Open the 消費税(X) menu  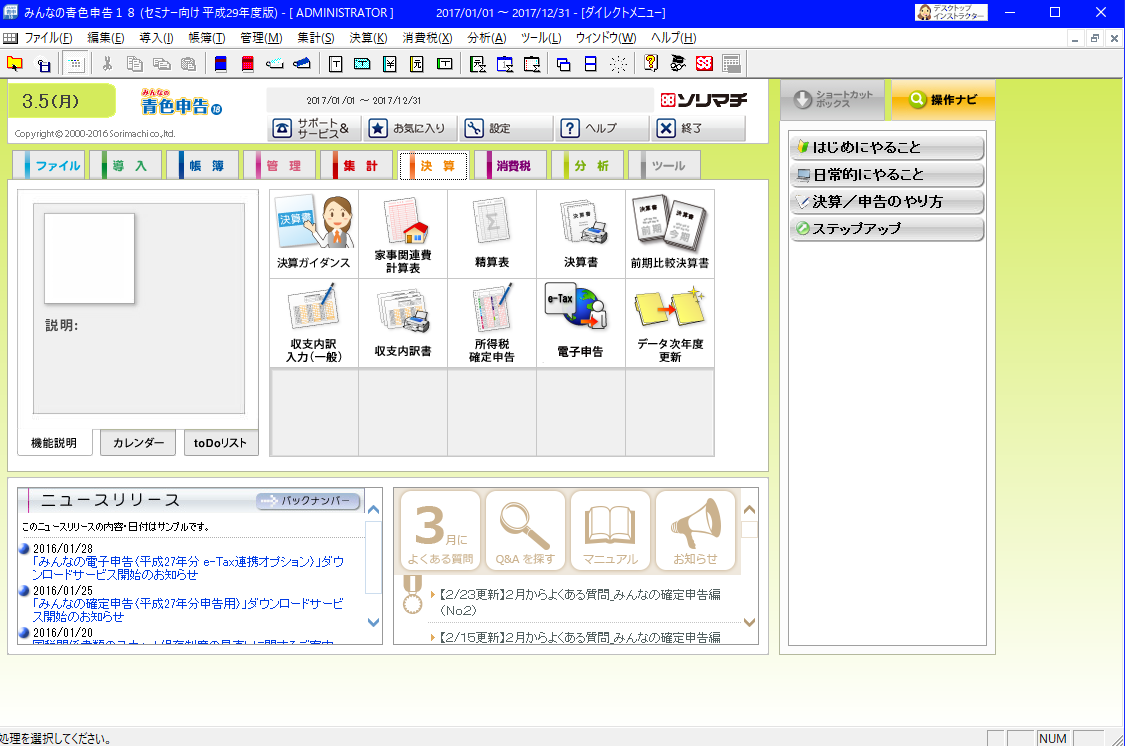[427, 38]
